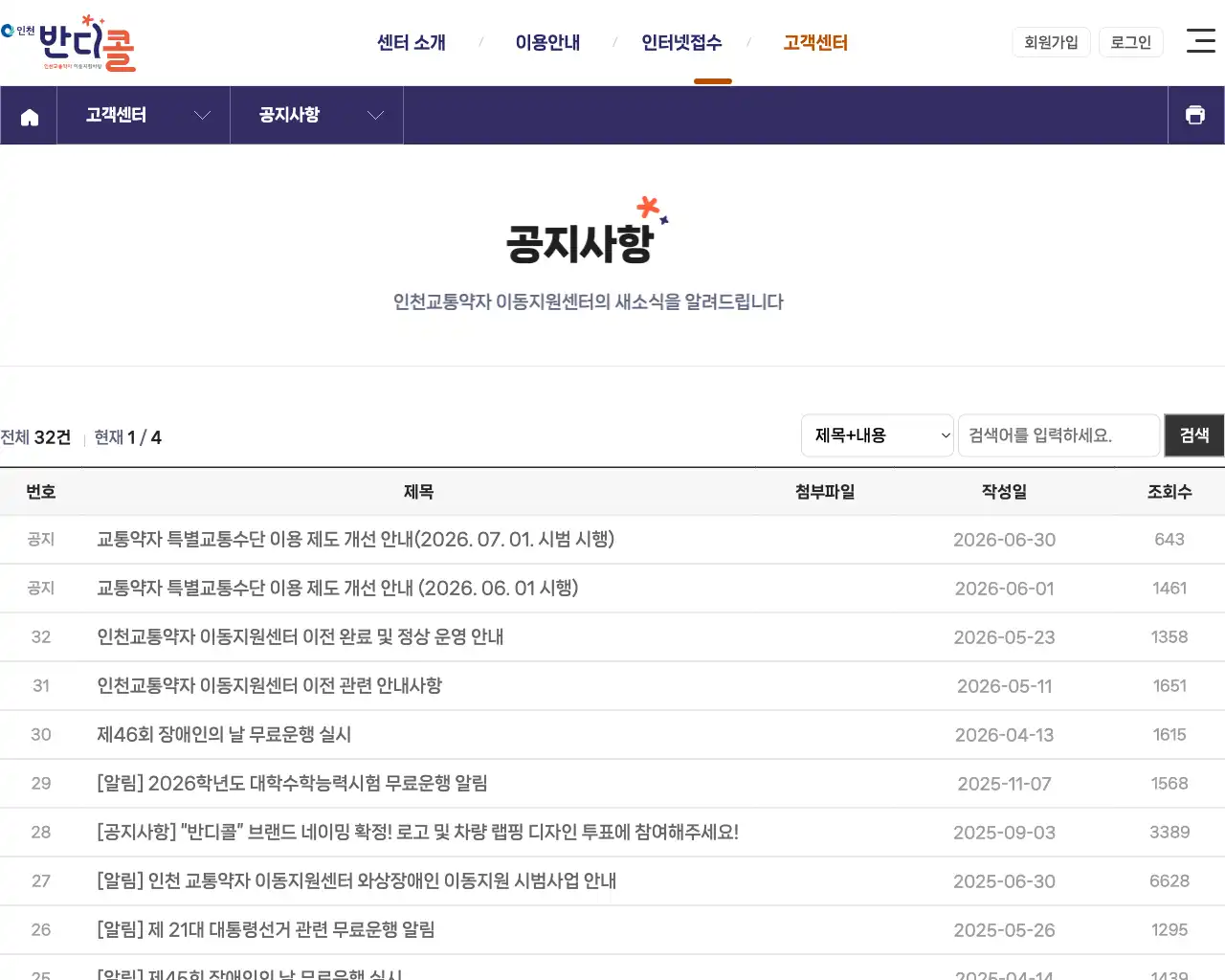Select the date 2026-05-23
Image resolution: width=1225 pixels, height=980 pixels.
coord(1004,637)
